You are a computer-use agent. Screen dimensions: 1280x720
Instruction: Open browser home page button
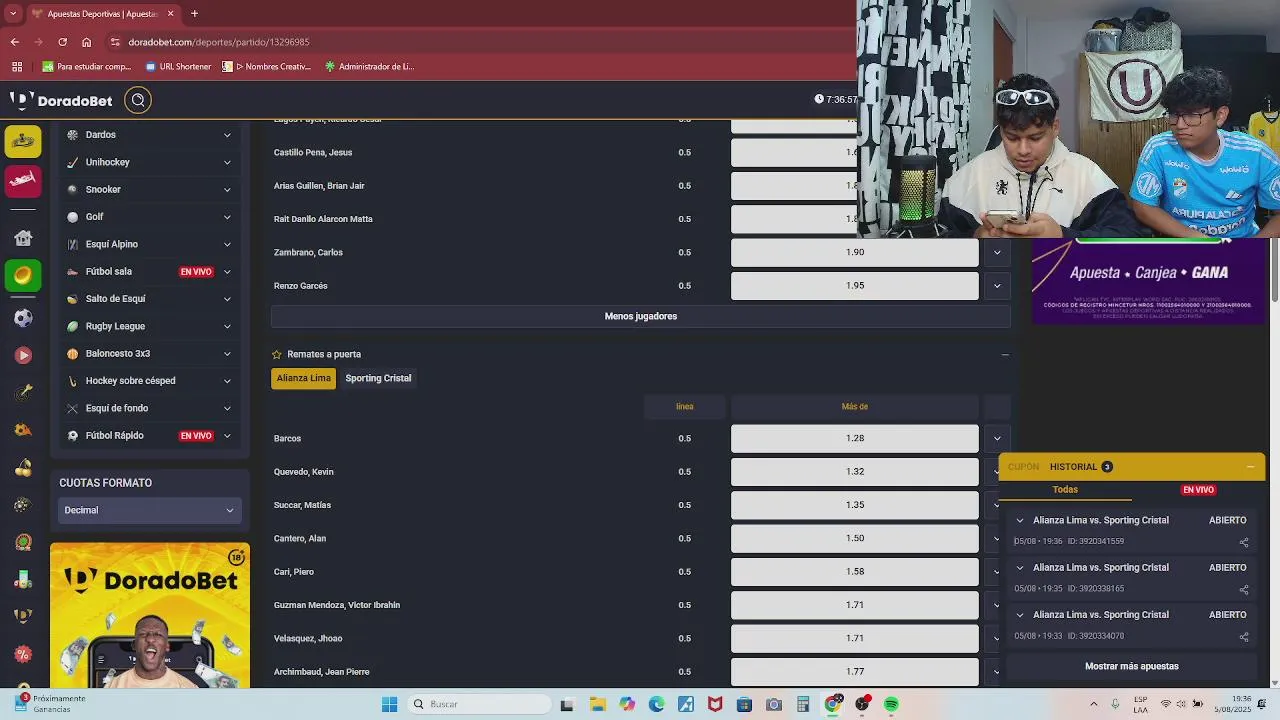[86, 42]
